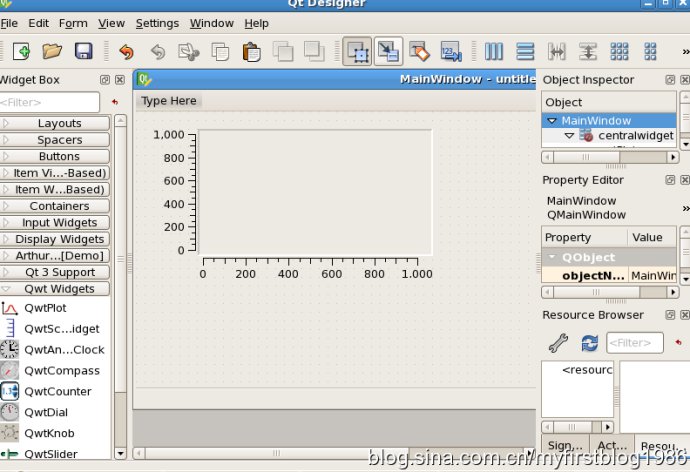Viewport: 690px width, 472px height.
Task: Select the QwtCounter widget
Action: pos(58,392)
